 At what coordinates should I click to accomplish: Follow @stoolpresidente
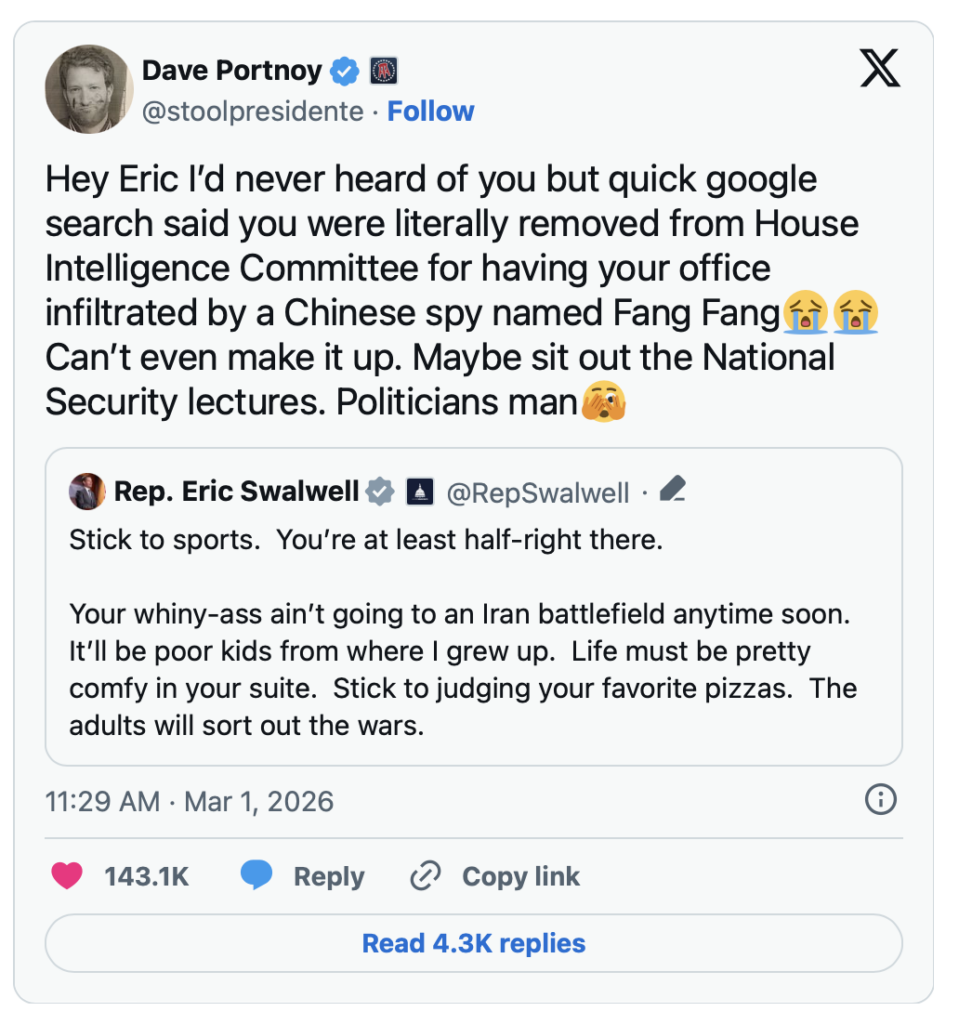pyautogui.click(x=431, y=111)
